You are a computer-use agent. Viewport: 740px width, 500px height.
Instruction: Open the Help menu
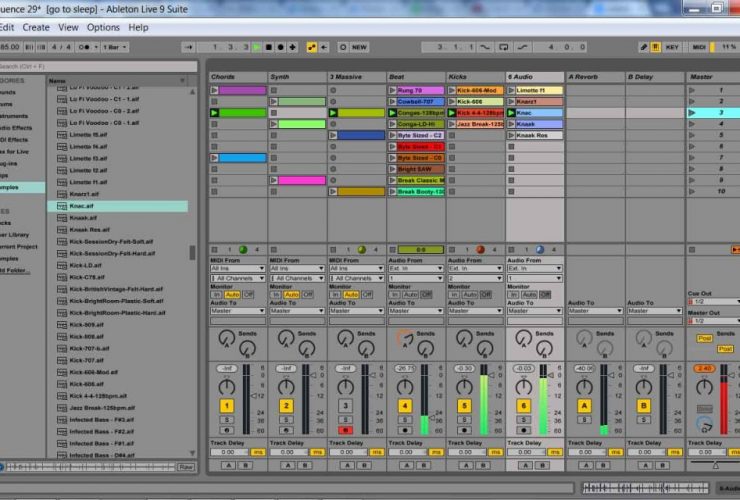click(138, 27)
